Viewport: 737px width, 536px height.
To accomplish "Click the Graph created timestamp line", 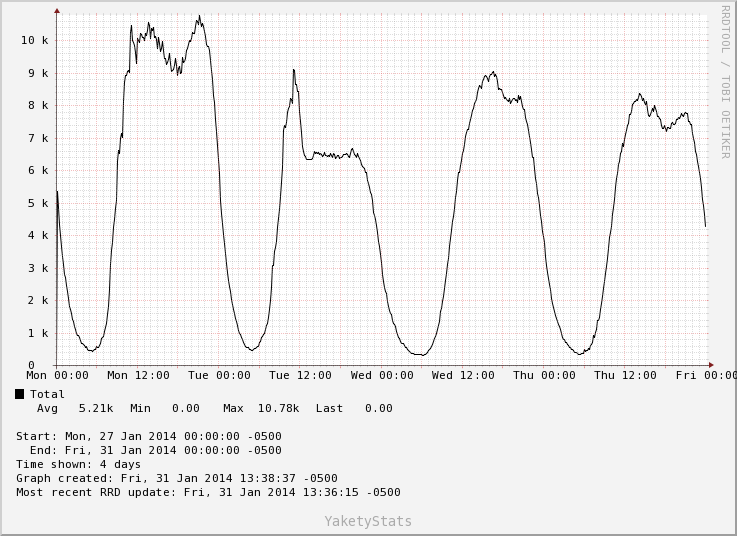I will coord(177,478).
